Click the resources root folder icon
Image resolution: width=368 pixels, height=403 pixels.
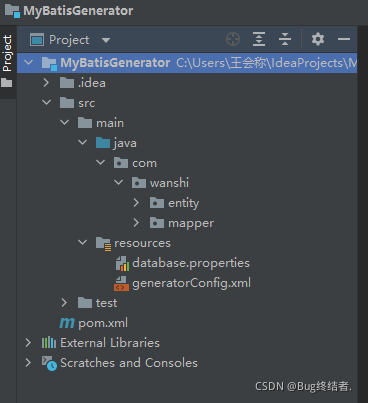tap(103, 243)
